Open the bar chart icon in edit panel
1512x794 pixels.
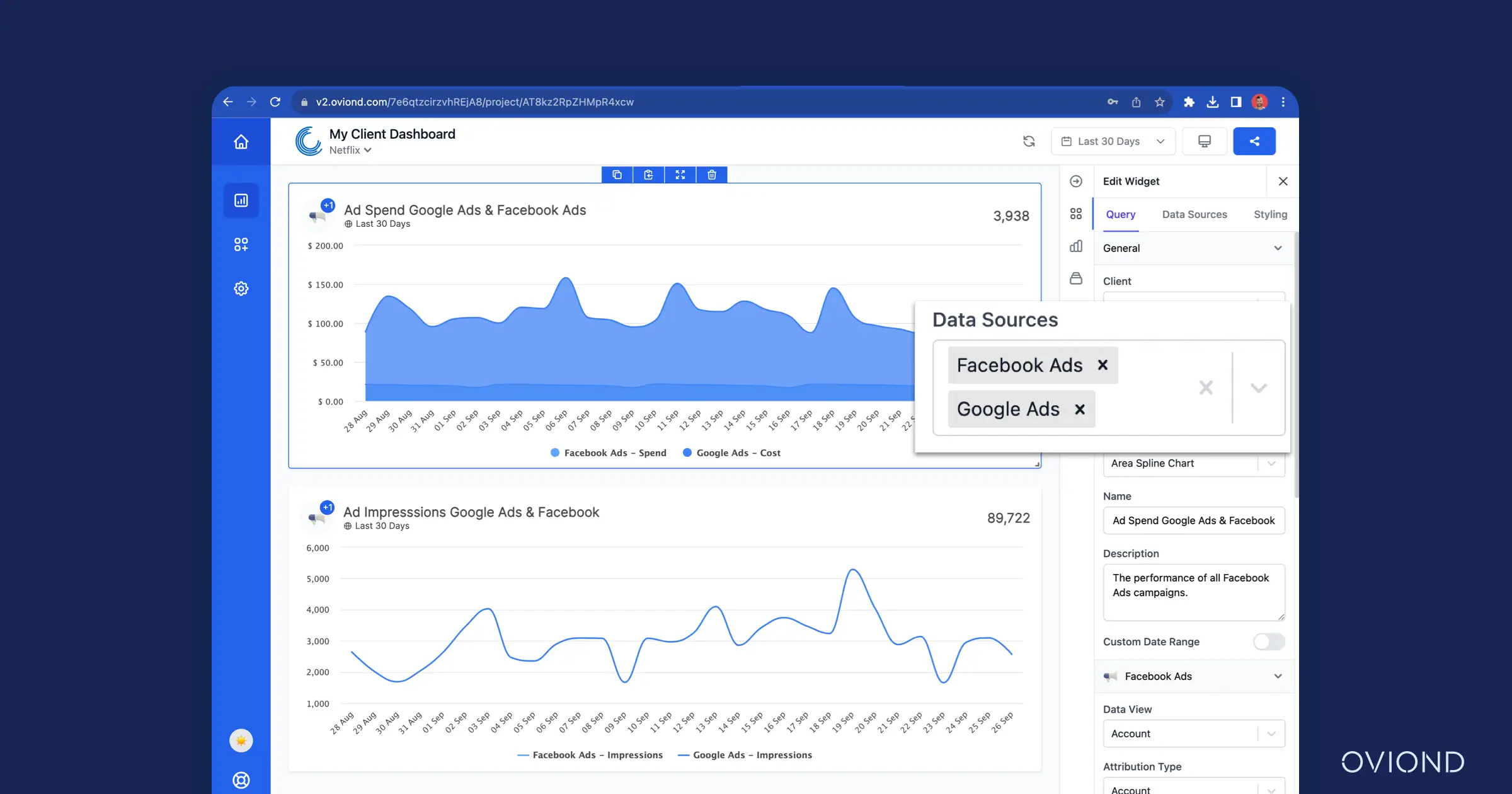[x=1076, y=246]
